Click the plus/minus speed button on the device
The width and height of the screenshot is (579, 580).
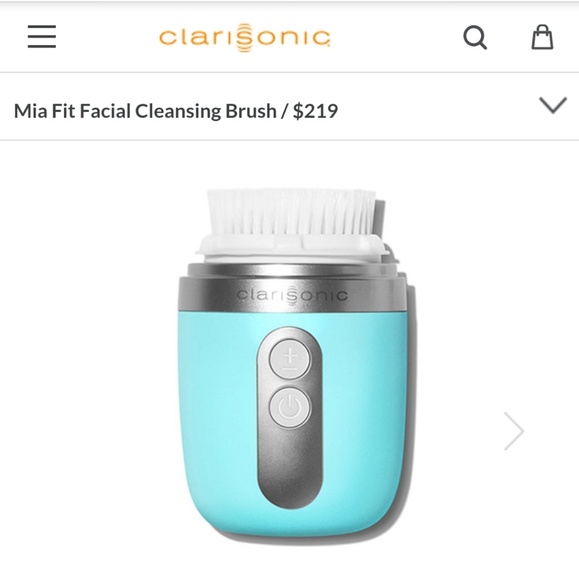[x=290, y=359]
